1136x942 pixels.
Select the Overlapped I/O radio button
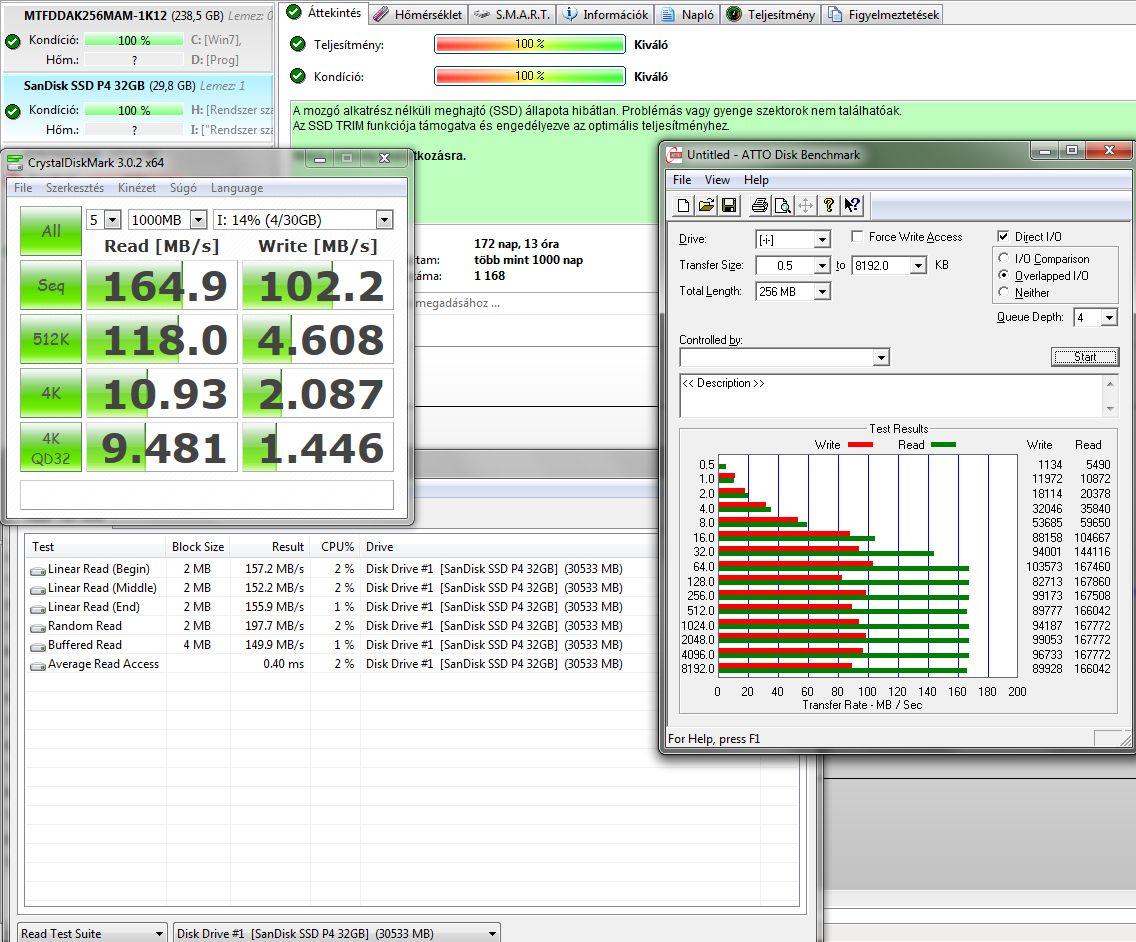pos(1003,275)
